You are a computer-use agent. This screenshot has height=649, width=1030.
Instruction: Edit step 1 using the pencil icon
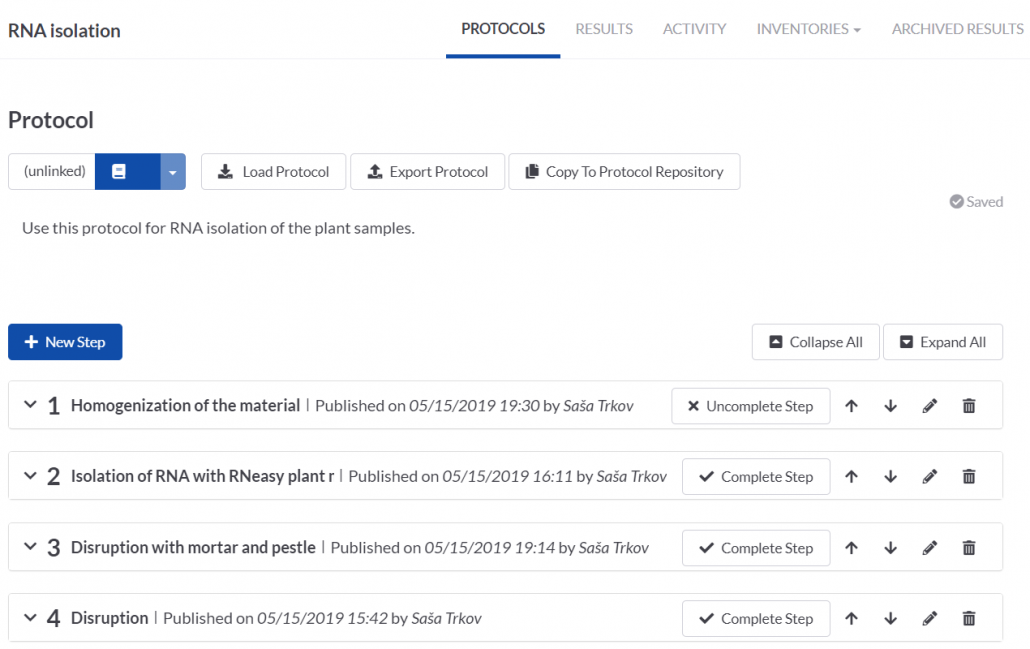tap(929, 405)
